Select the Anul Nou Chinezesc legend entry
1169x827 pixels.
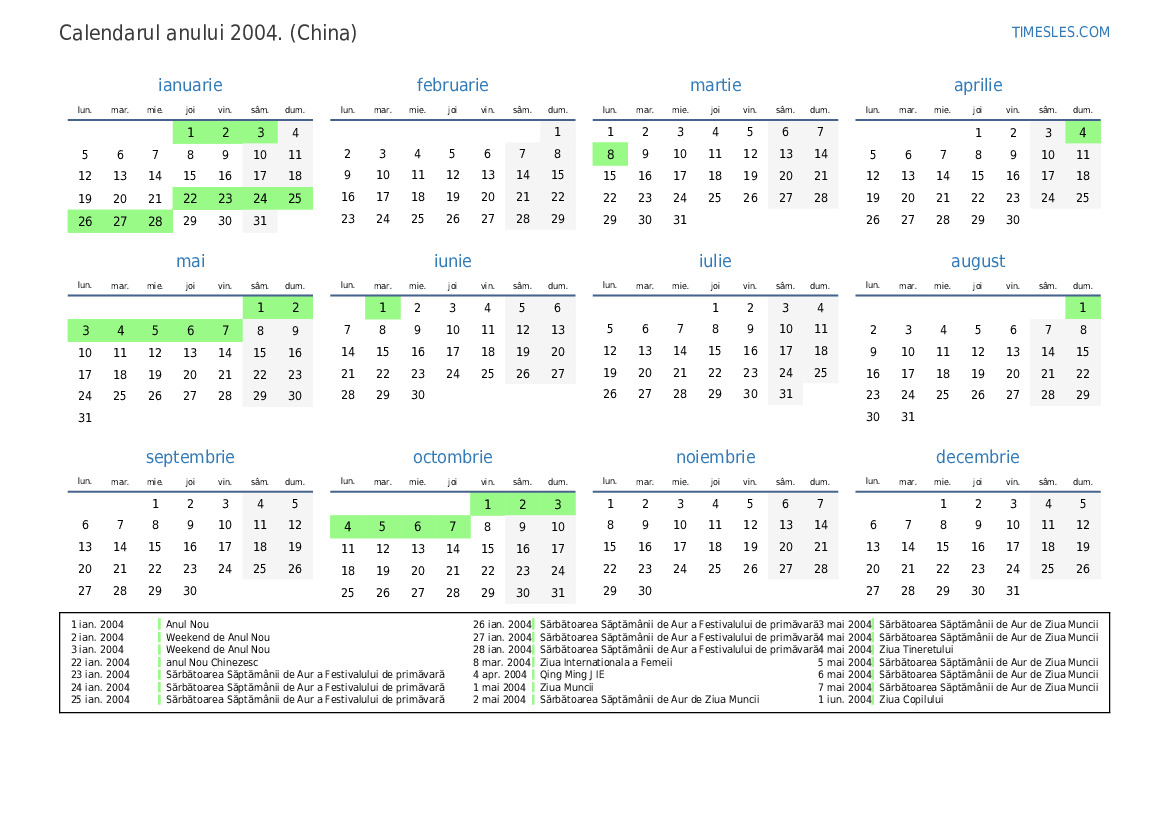click(x=212, y=662)
